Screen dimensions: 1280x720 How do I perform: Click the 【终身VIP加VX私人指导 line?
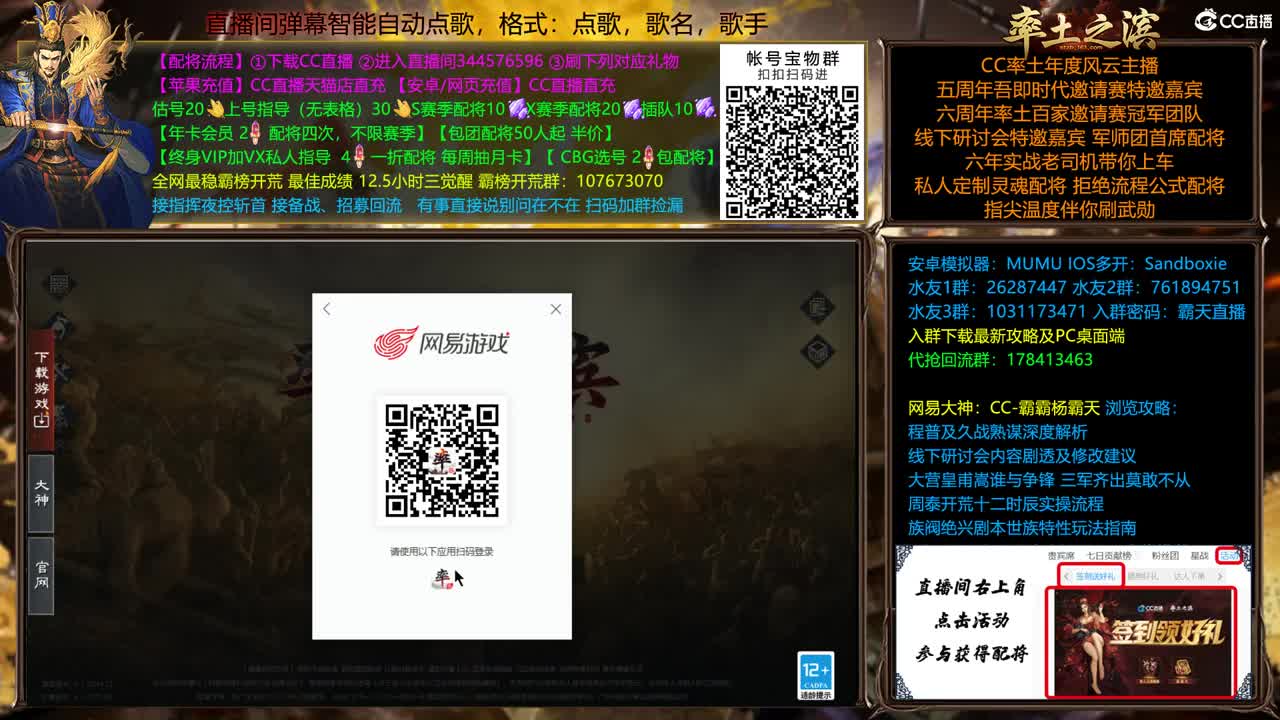[x=436, y=157]
